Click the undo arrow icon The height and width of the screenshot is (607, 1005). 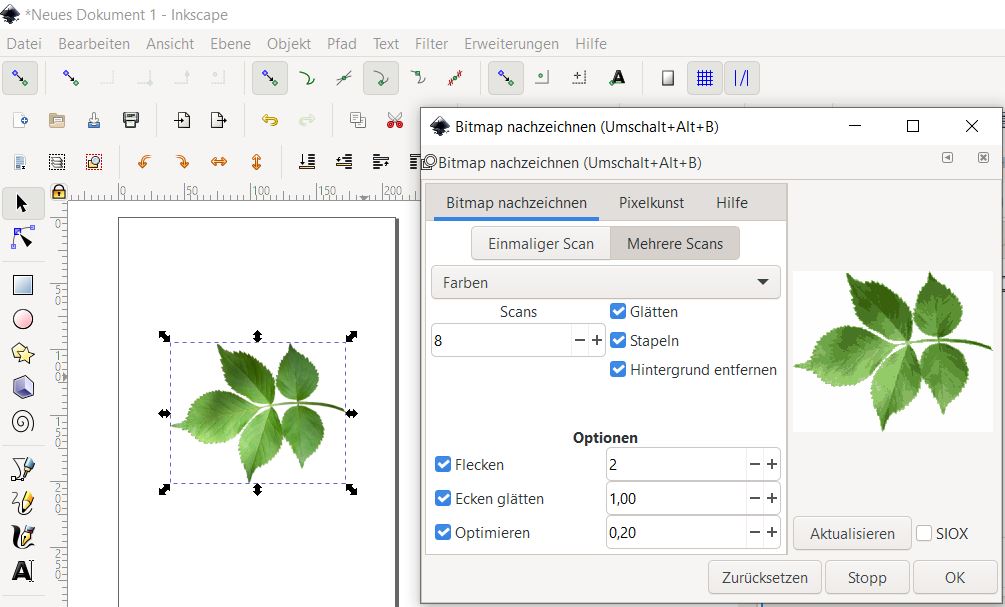coord(270,120)
